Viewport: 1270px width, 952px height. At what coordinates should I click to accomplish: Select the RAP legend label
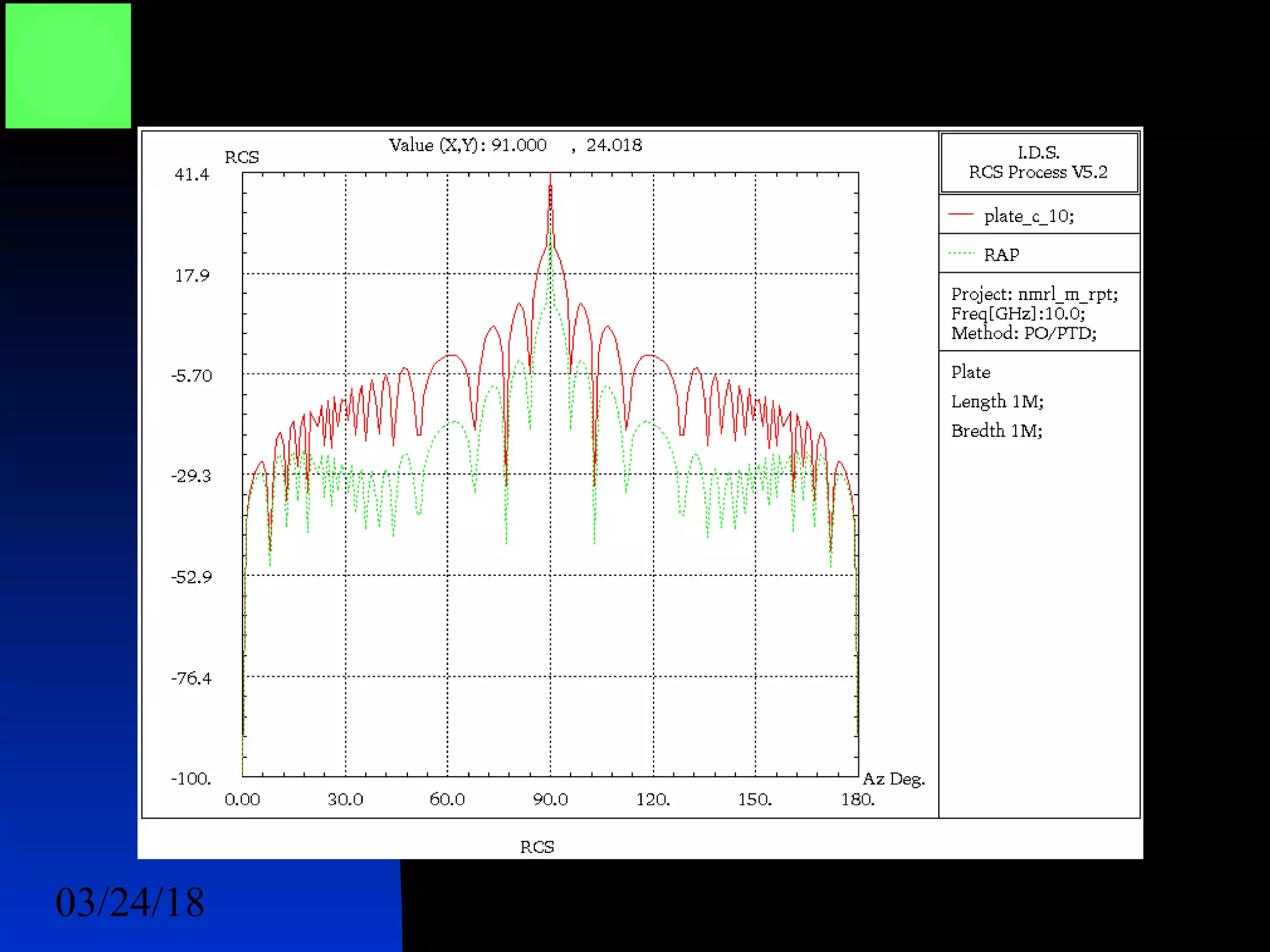coord(1001,255)
